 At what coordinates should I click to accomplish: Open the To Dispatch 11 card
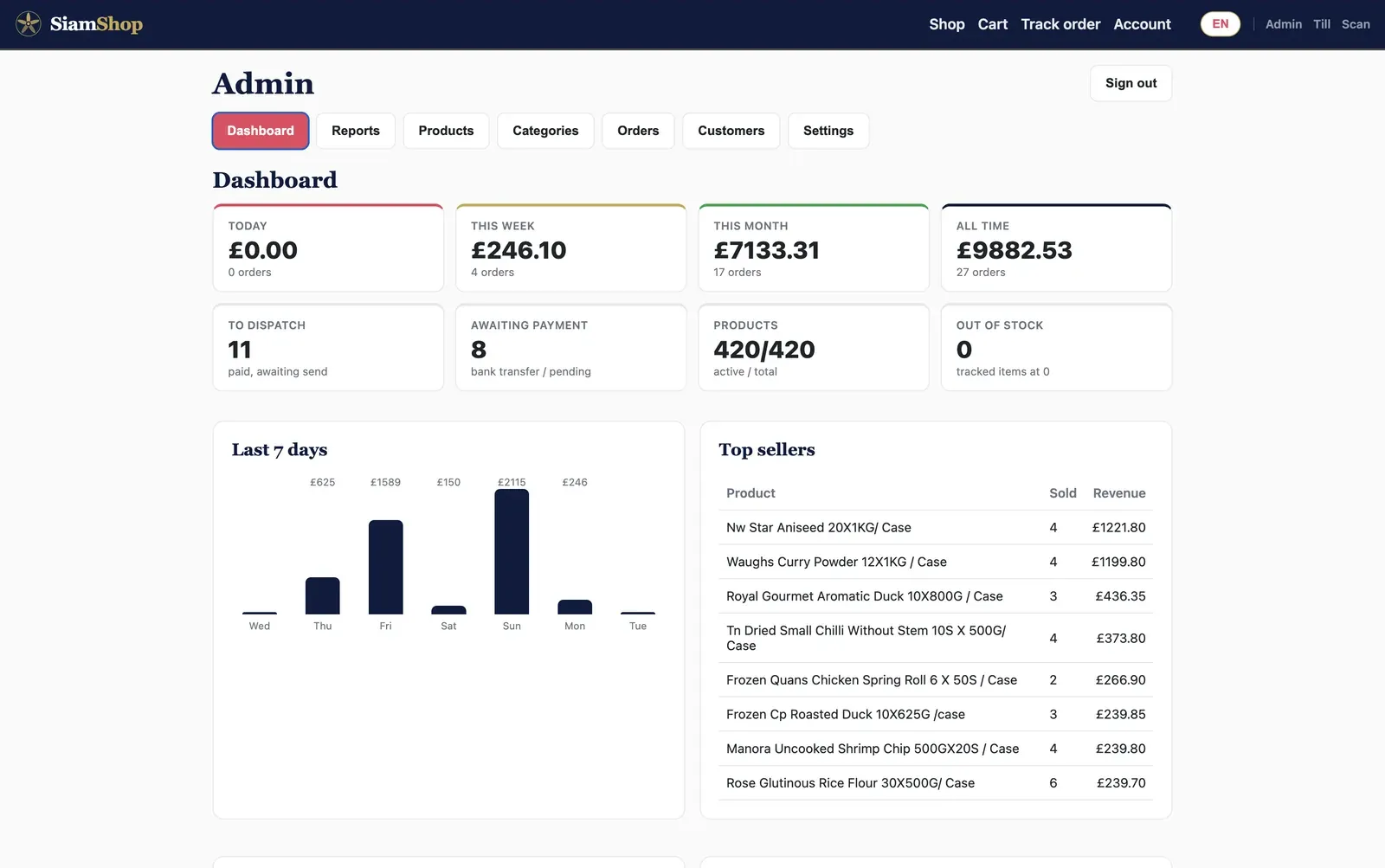[328, 347]
